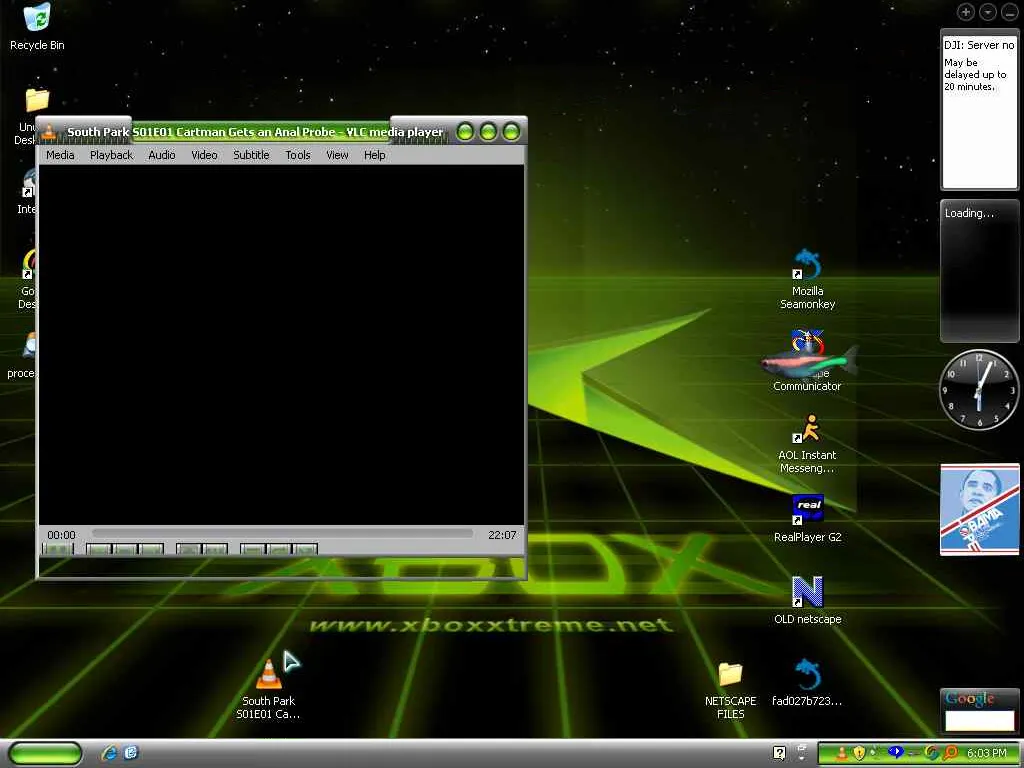This screenshot has height=768, width=1024.
Task: Click the VLC cone tray icon
Action: tap(842, 753)
